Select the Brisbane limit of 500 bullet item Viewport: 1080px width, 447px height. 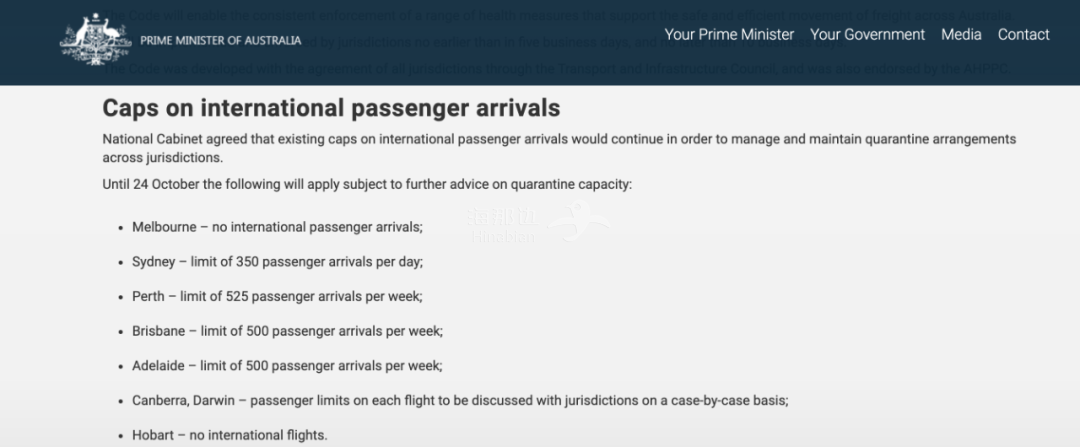(x=287, y=331)
